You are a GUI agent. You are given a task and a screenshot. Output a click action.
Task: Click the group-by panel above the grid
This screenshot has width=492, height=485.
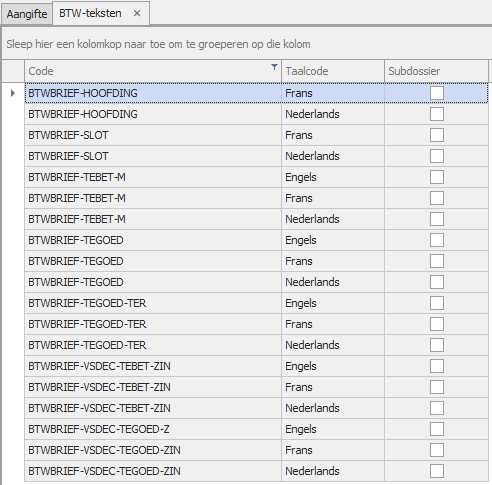[x=247, y=44]
